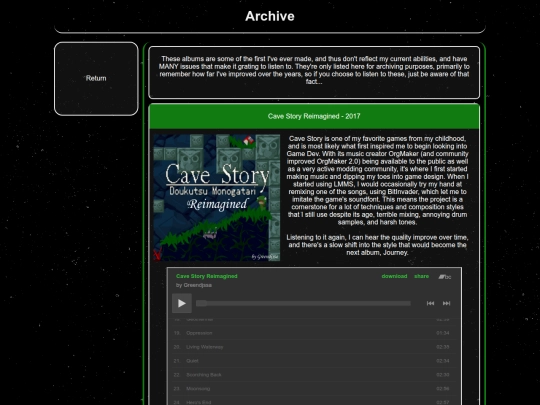The height and width of the screenshot is (405, 540).
Task: Select track 23 Moonsong
Action: point(314,388)
